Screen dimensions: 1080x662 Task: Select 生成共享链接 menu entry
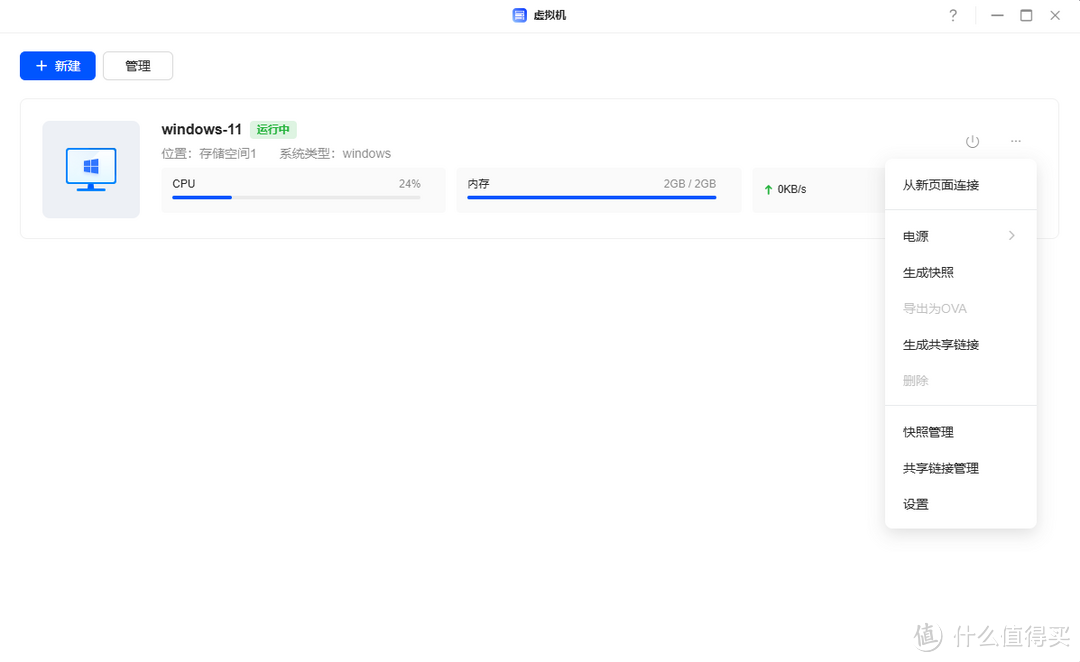tap(941, 345)
